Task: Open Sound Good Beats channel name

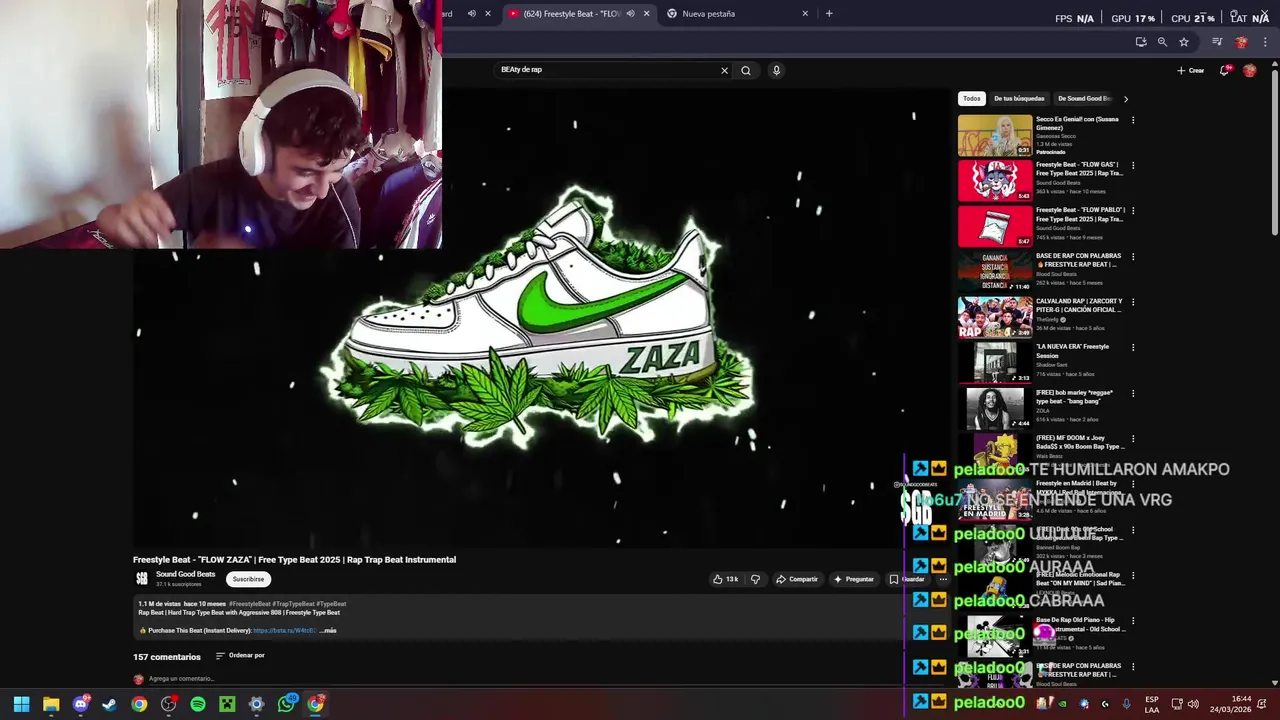Action: point(185,574)
